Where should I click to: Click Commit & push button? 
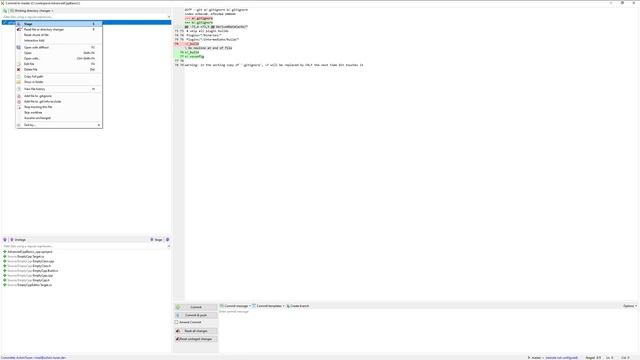pos(196,315)
